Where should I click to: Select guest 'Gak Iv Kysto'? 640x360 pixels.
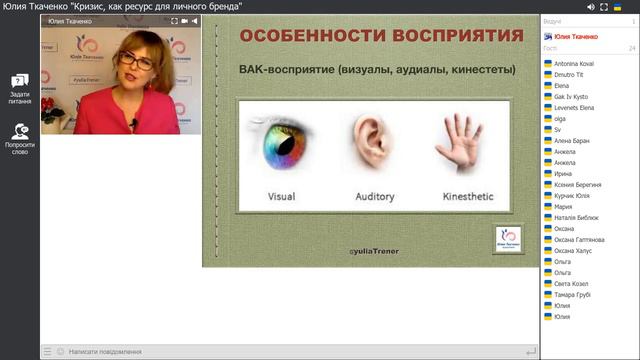pyautogui.click(x=571, y=97)
